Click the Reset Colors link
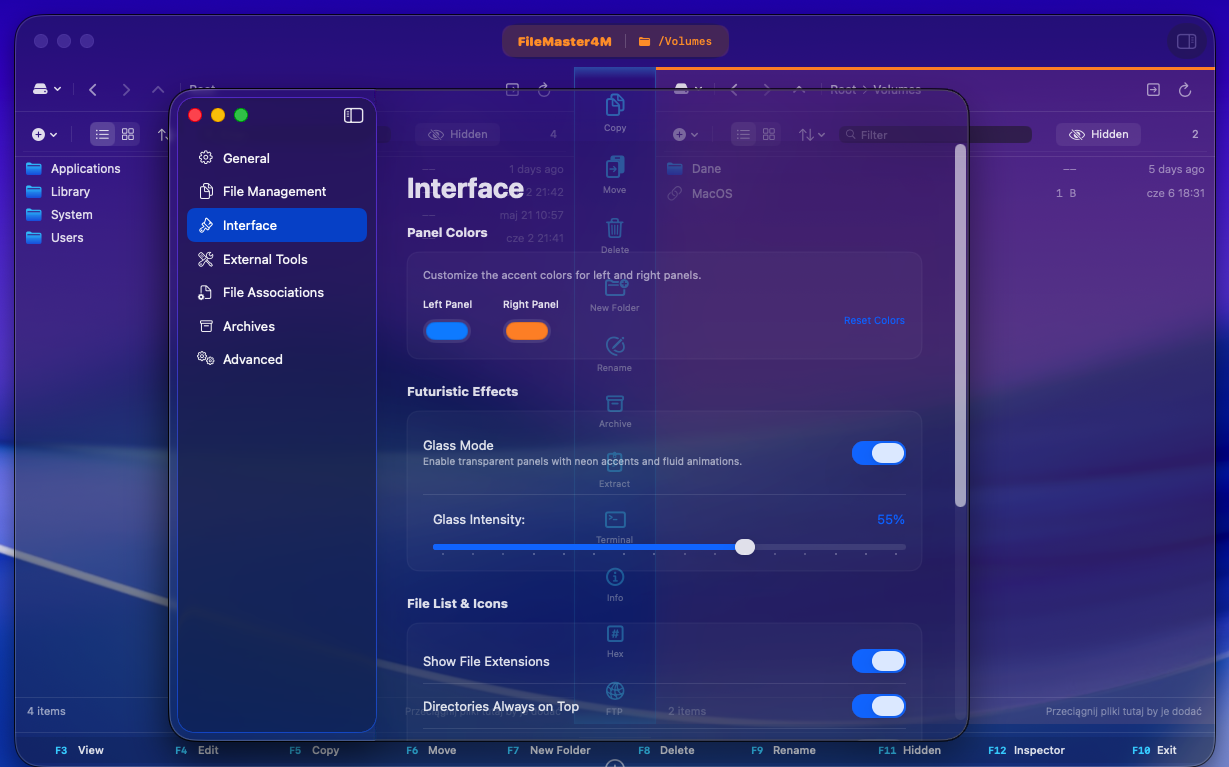 click(874, 321)
